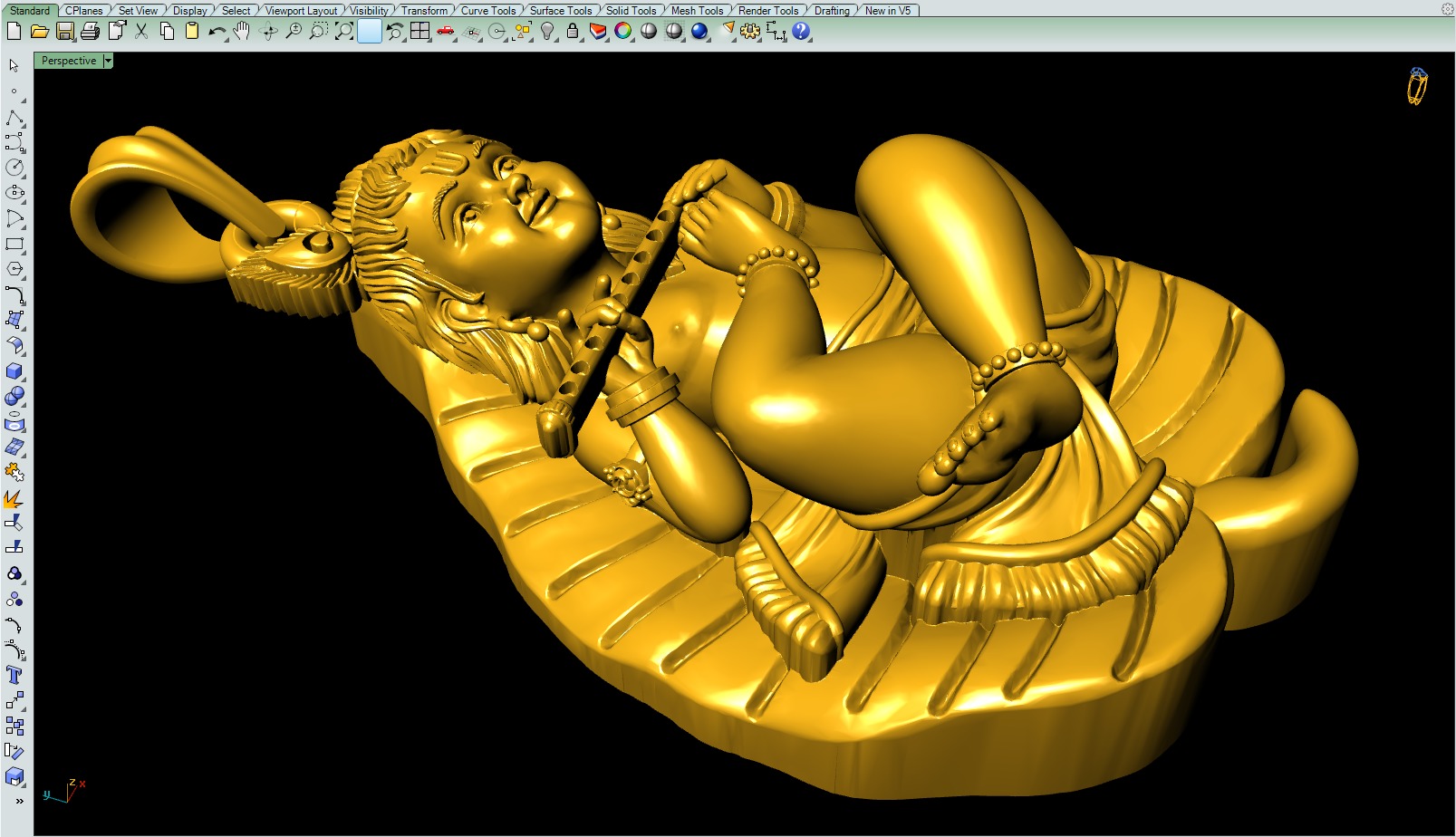This screenshot has width=1456, height=837.
Task: Open Edit Layers icon
Action: click(598, 31)
